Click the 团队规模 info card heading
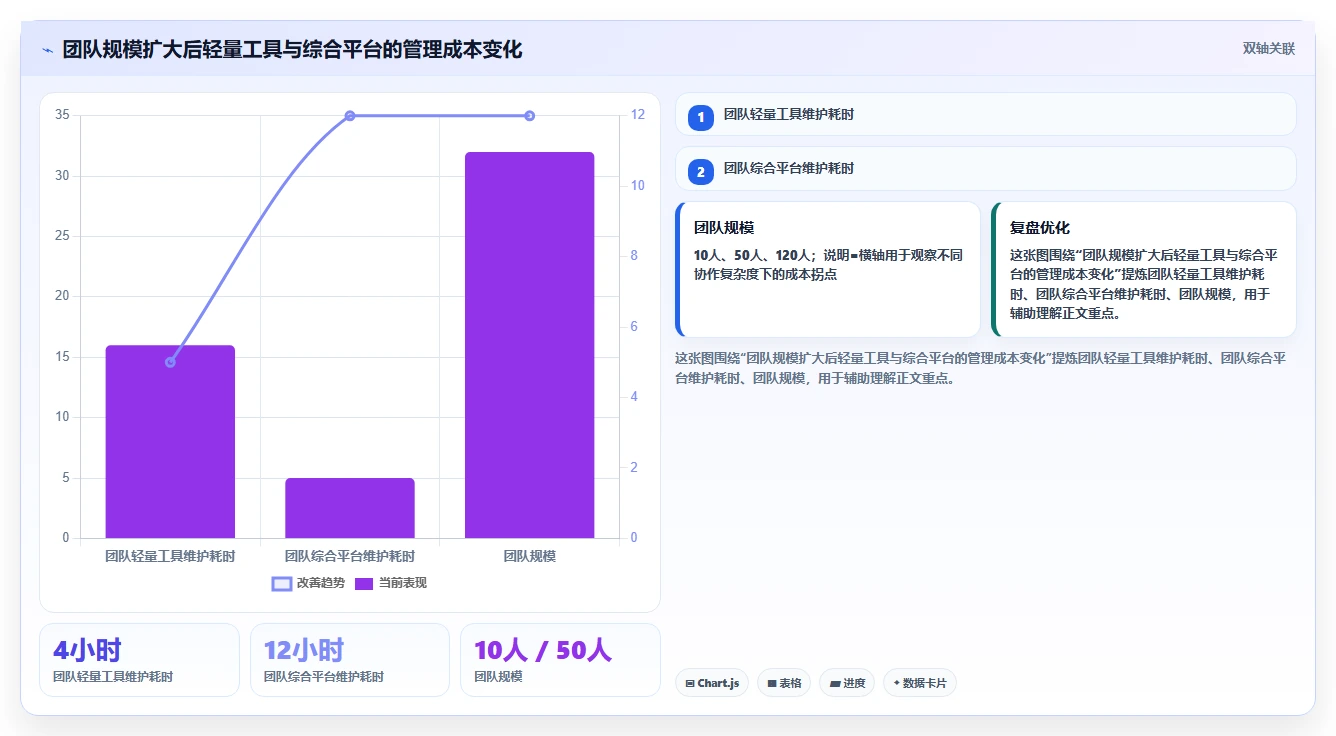The image size is (1336, 736). 724,228
